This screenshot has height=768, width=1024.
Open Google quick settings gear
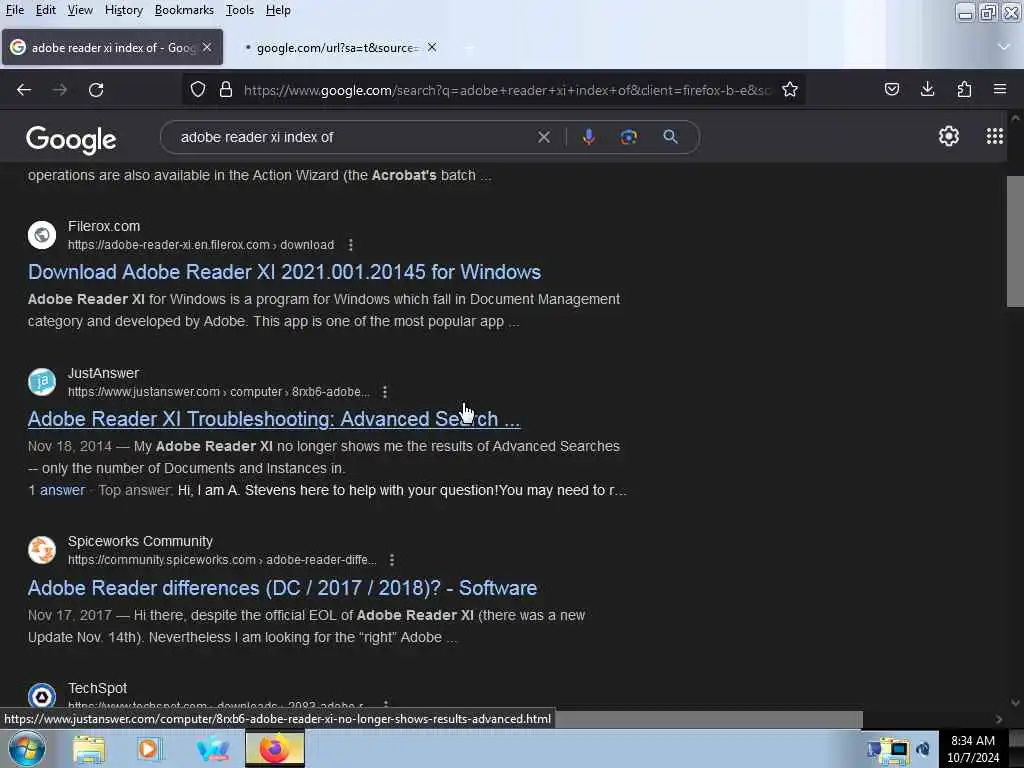click(948, 136)
